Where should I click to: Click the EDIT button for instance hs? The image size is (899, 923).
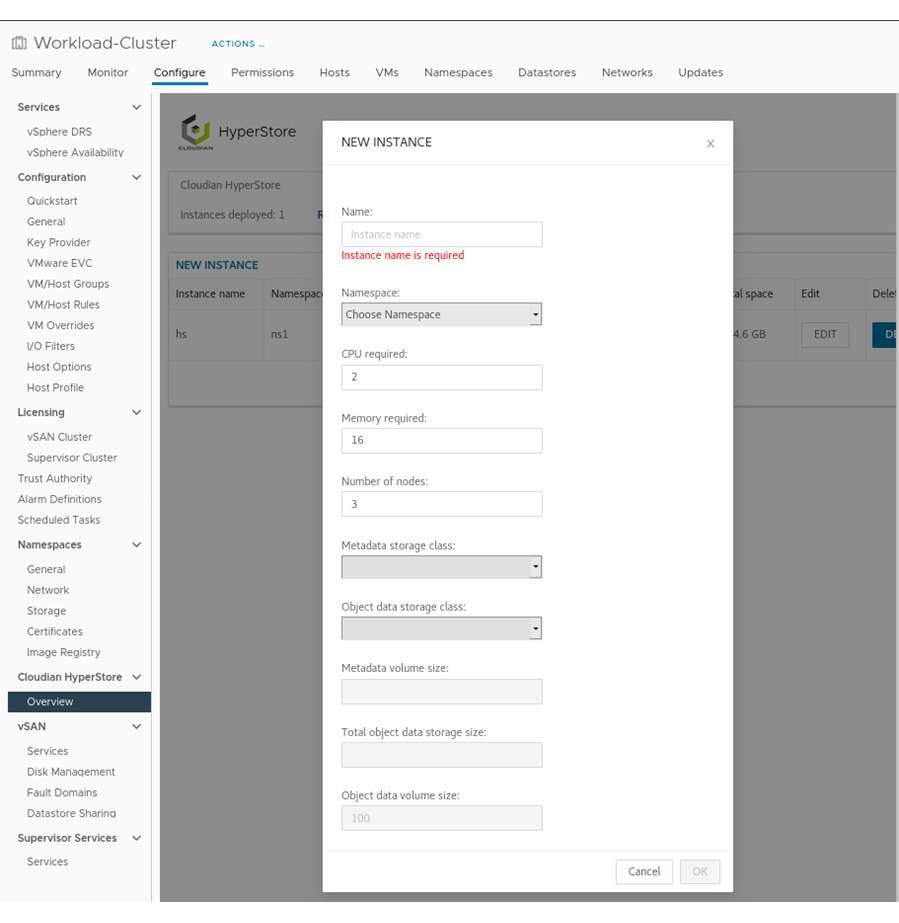pos(825,334)
